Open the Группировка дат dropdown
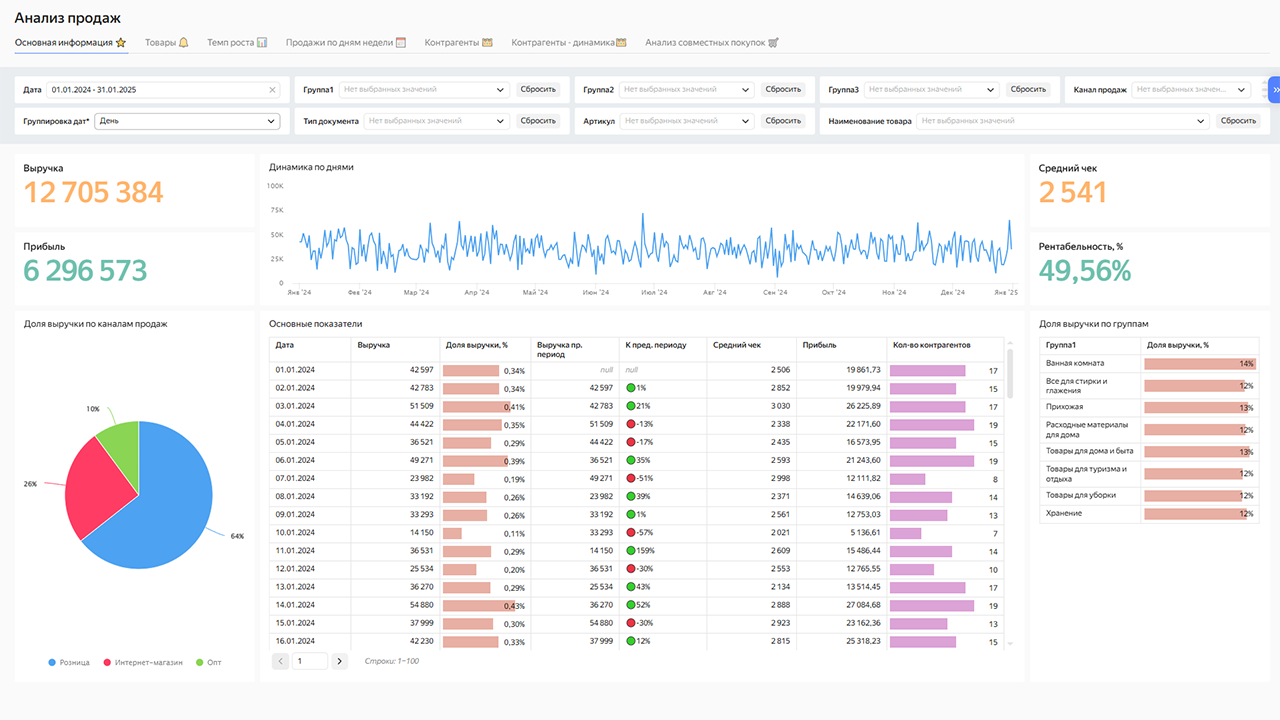The height and width of the screenshot is (720, 1280). click(187, 121)
